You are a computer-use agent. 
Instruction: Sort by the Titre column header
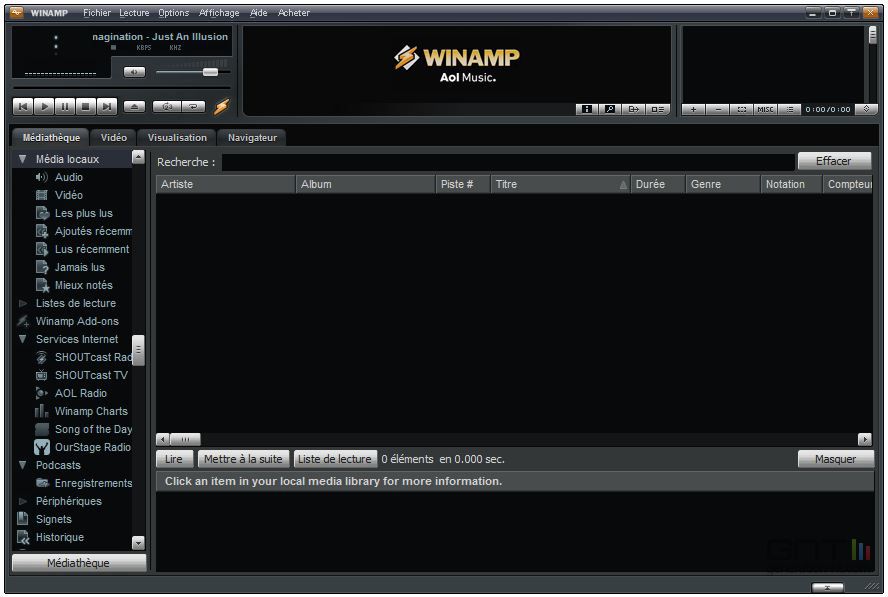click(561, 184)
